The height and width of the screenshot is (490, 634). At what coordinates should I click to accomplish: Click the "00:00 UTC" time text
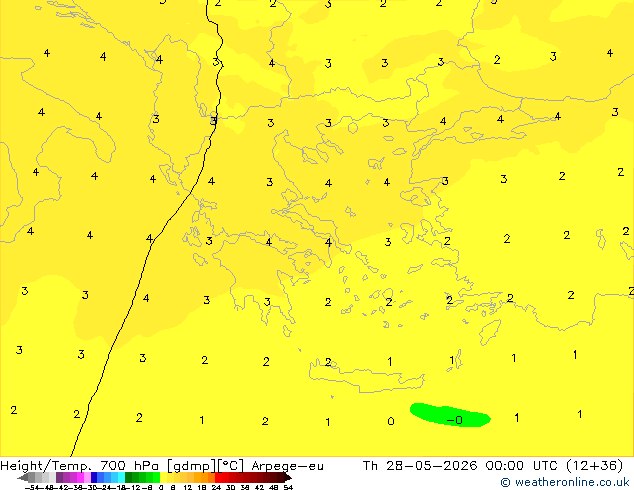[x=521, y=466]
